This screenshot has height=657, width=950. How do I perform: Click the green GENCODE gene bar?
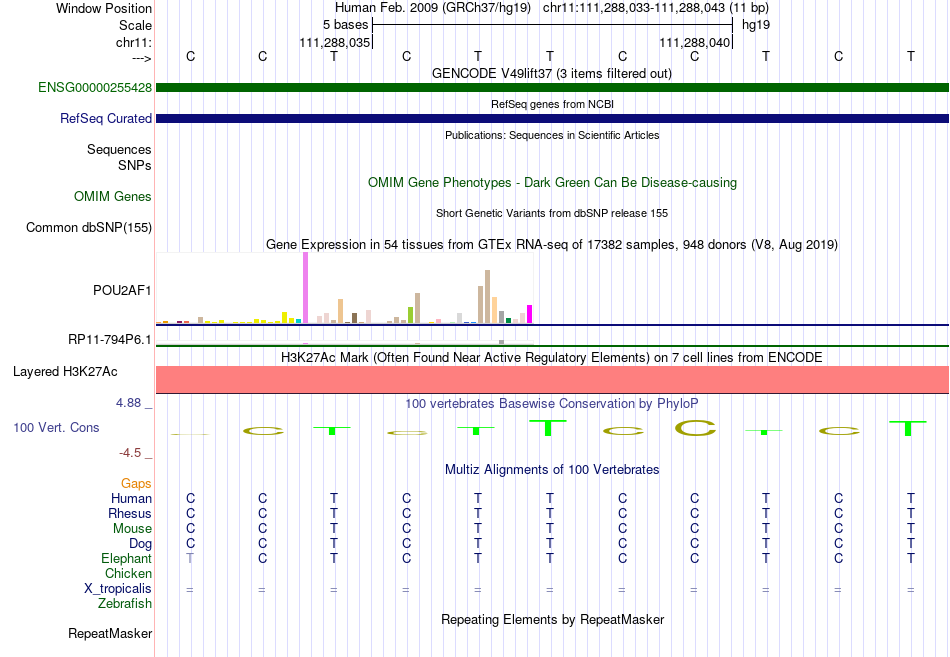point(552,87)
